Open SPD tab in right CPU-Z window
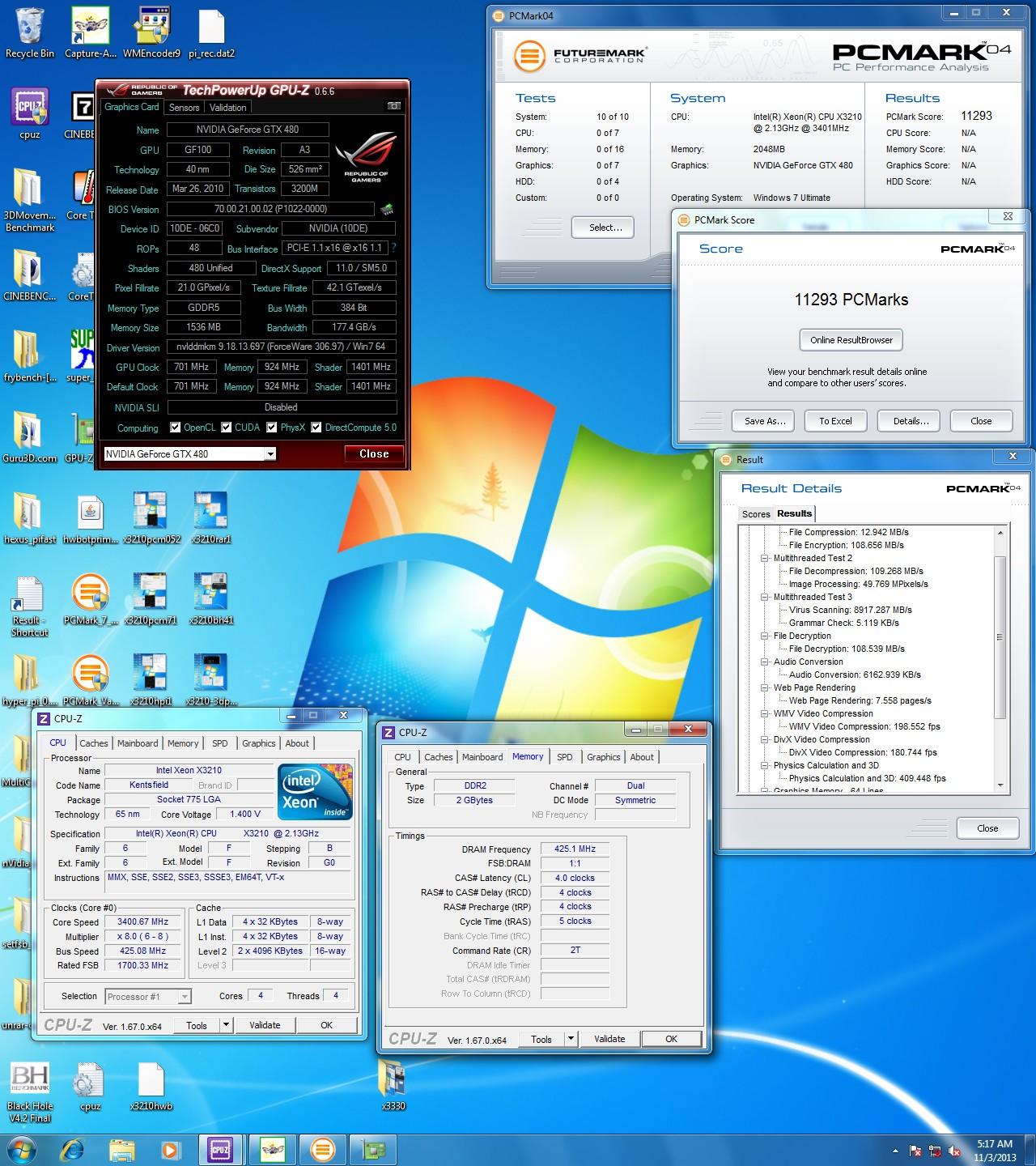The height and width of the screenshot is (1166, 1036). (x=565, y=757)
